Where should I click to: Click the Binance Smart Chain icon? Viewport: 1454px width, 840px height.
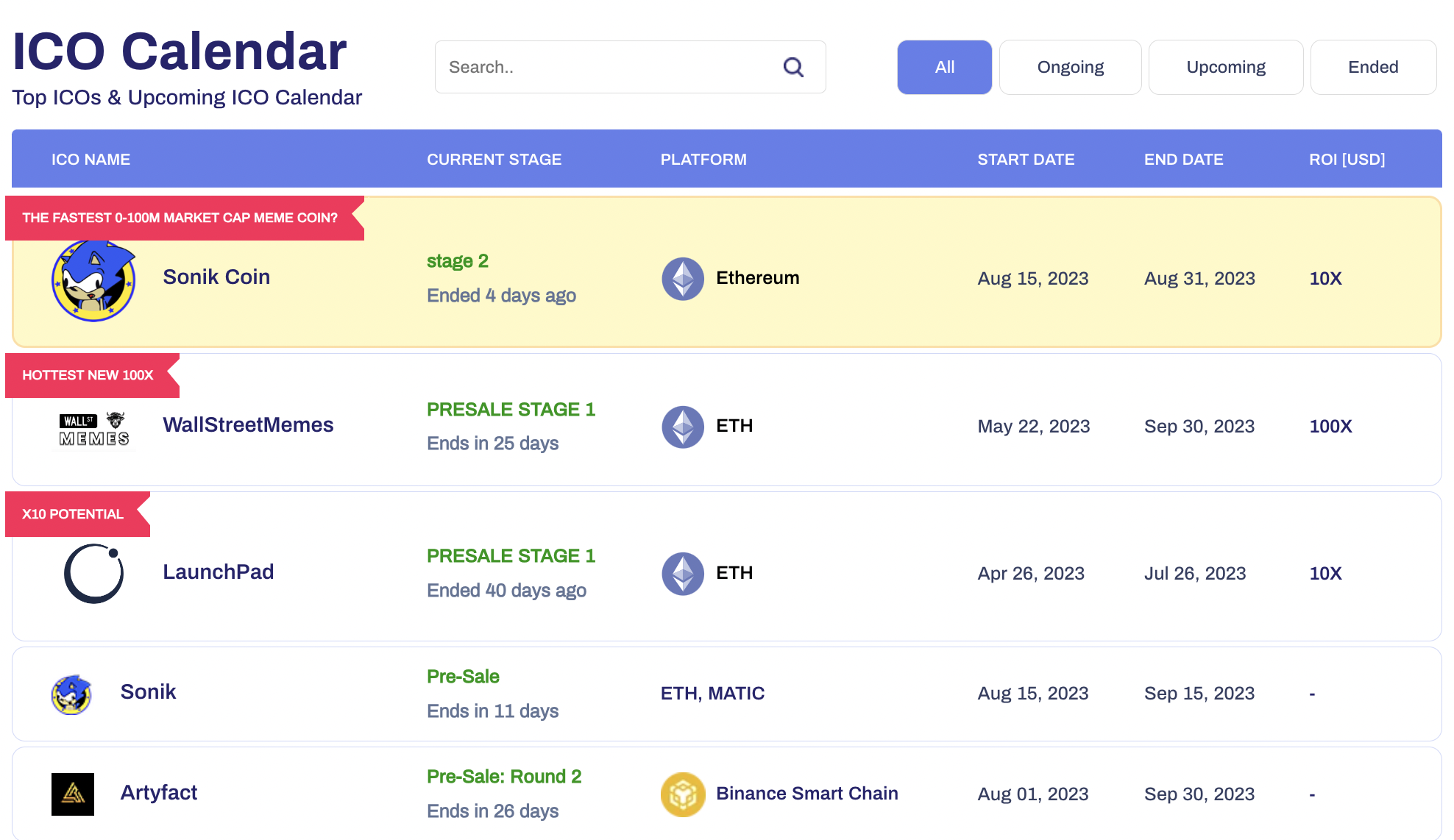683,794
